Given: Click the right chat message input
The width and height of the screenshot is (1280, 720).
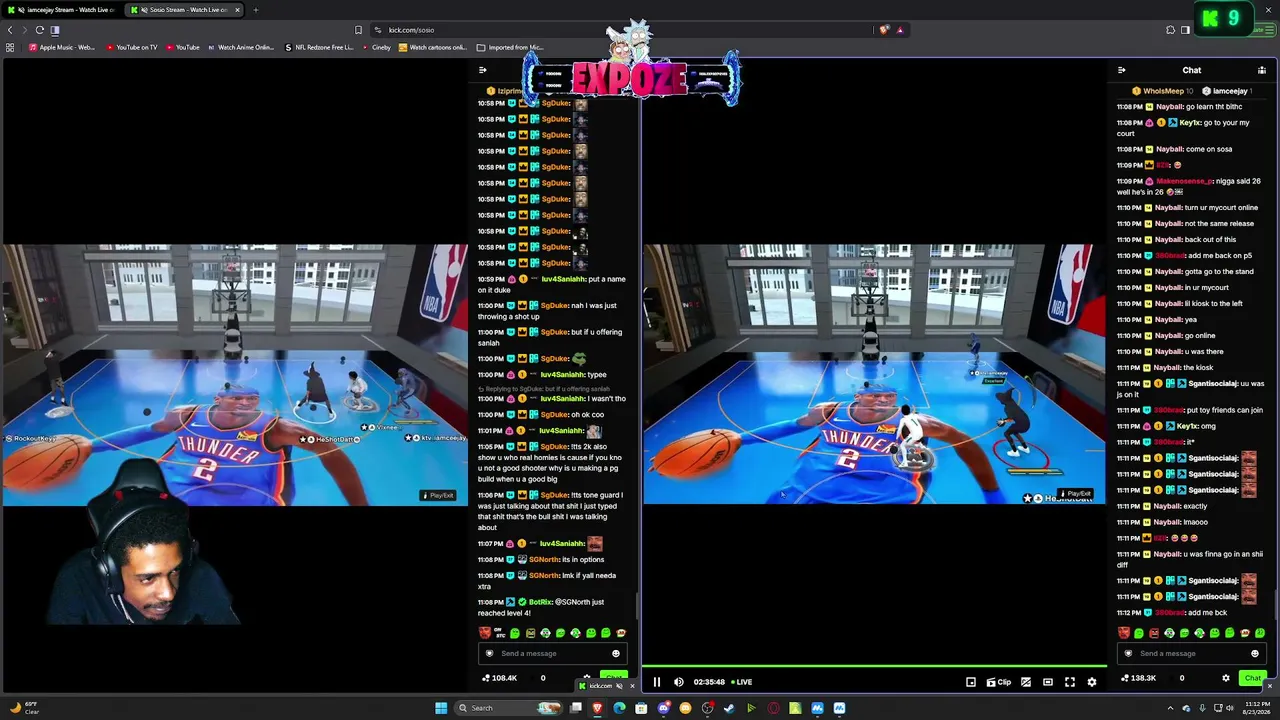Looking at the screenshot, I should tap(1191, 653).
